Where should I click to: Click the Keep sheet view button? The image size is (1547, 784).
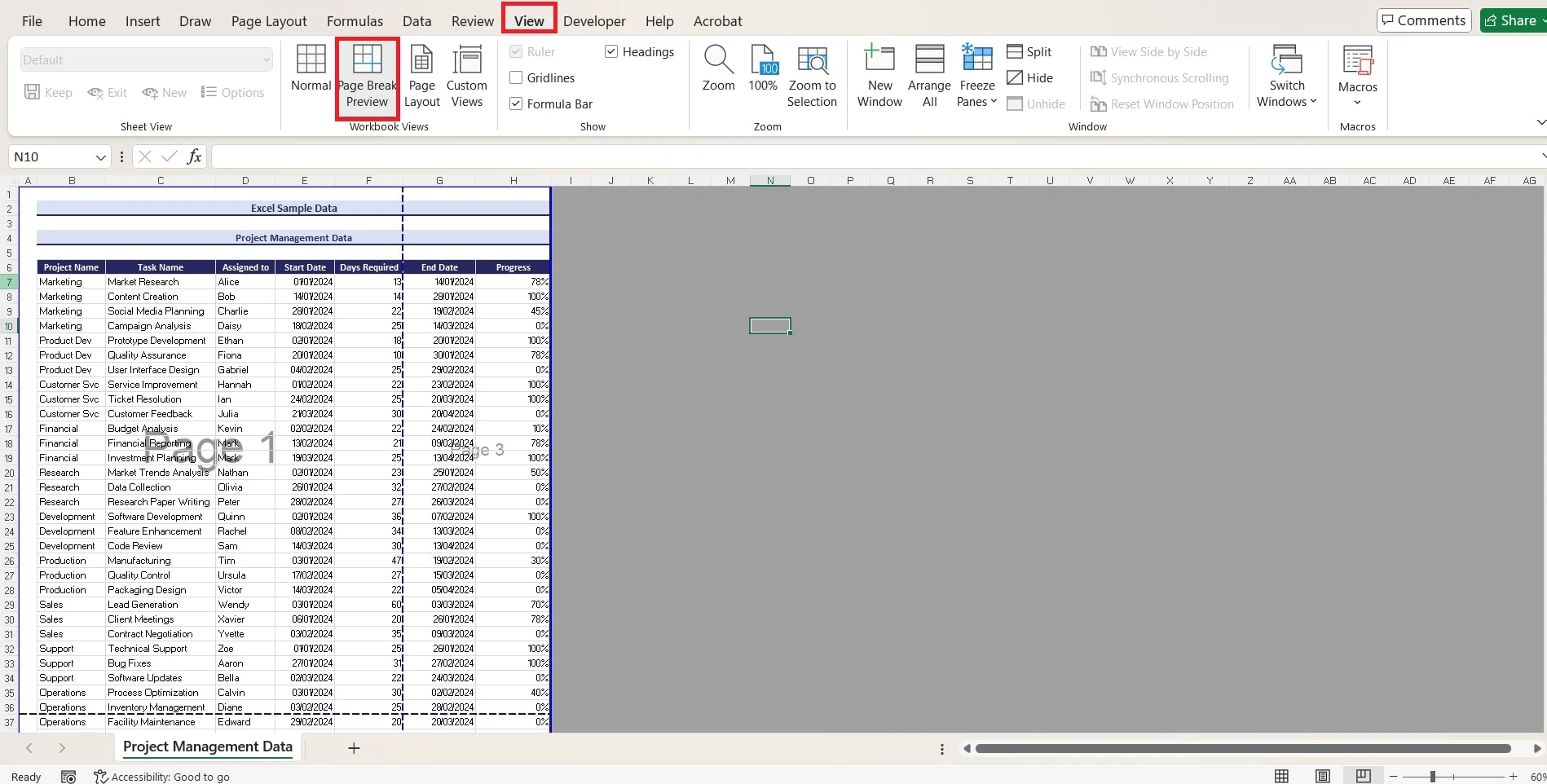[x=48, y=92]
